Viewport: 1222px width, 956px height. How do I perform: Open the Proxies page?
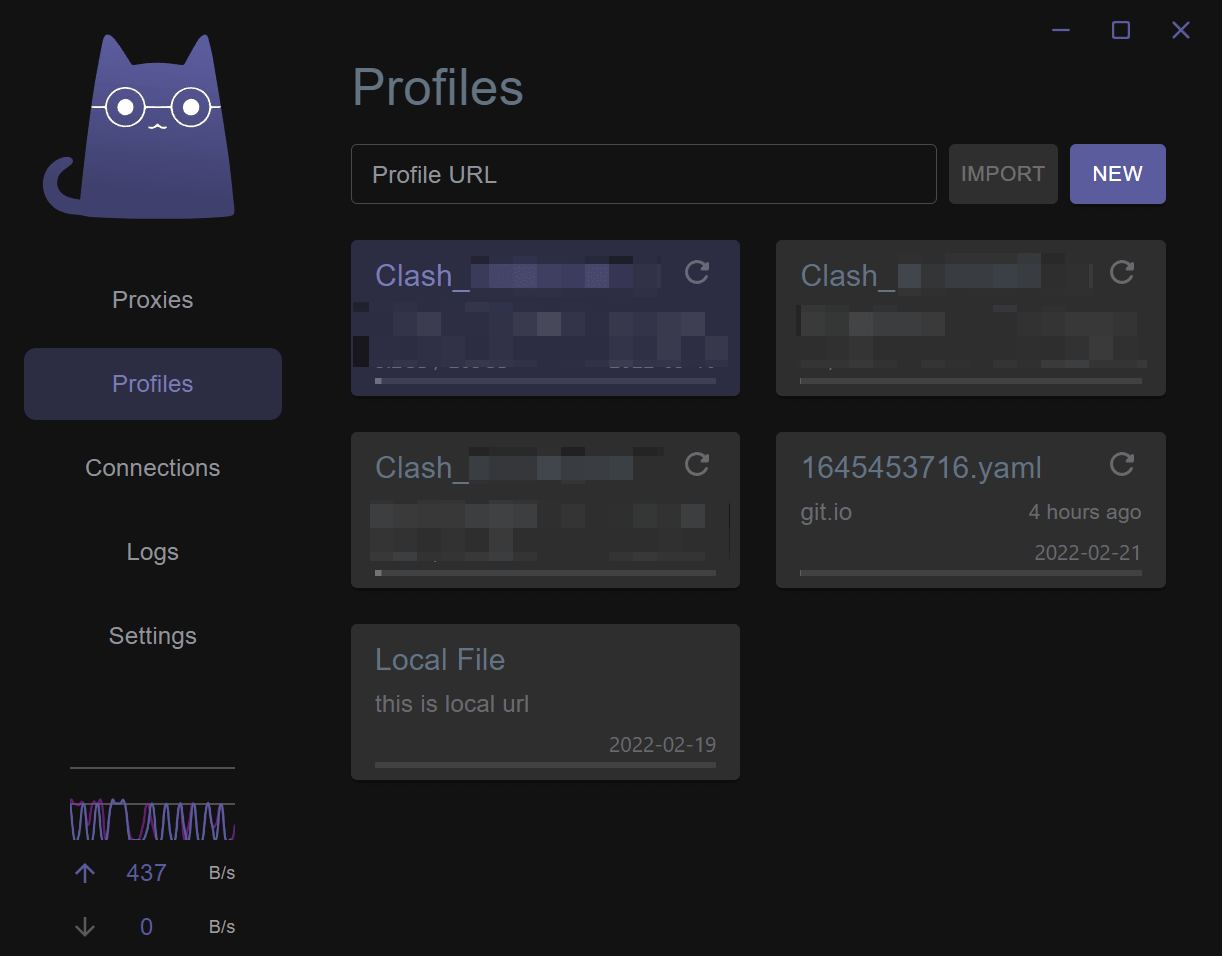coord(153,300)
